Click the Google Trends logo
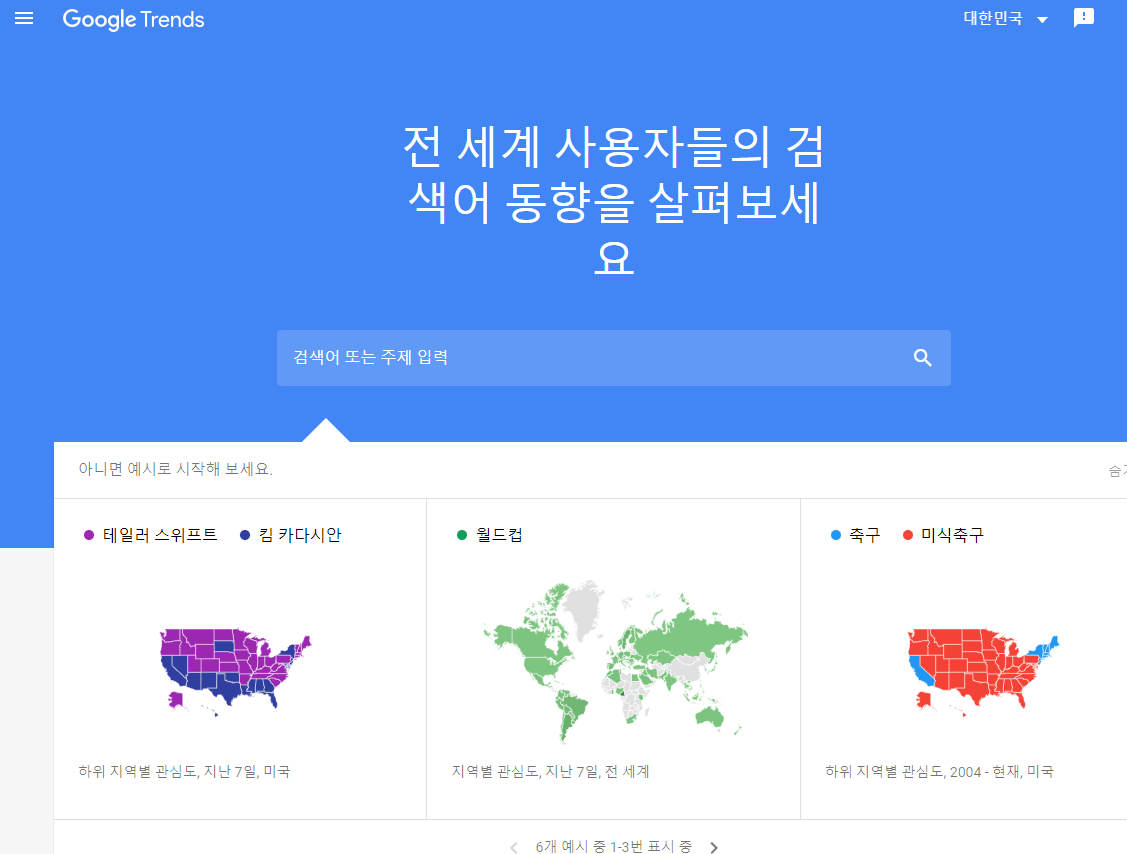1127x854 pixels. coord(134,19)
